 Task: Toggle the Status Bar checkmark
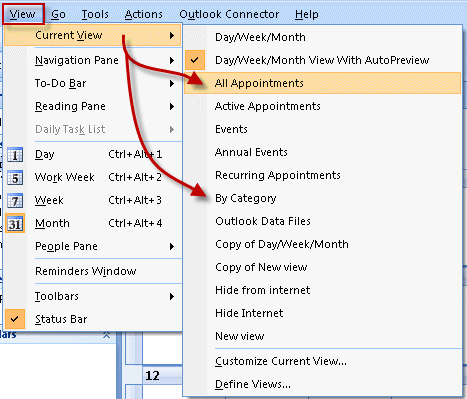(15, 319)
